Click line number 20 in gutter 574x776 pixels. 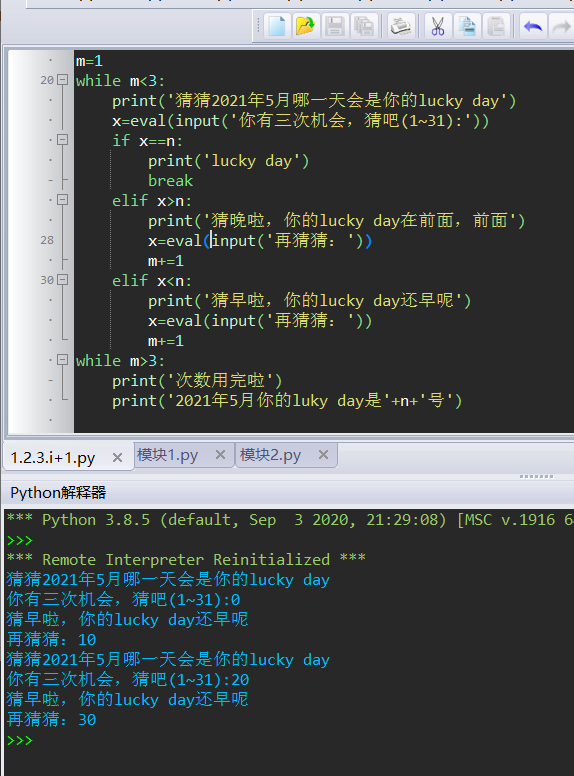47,80
